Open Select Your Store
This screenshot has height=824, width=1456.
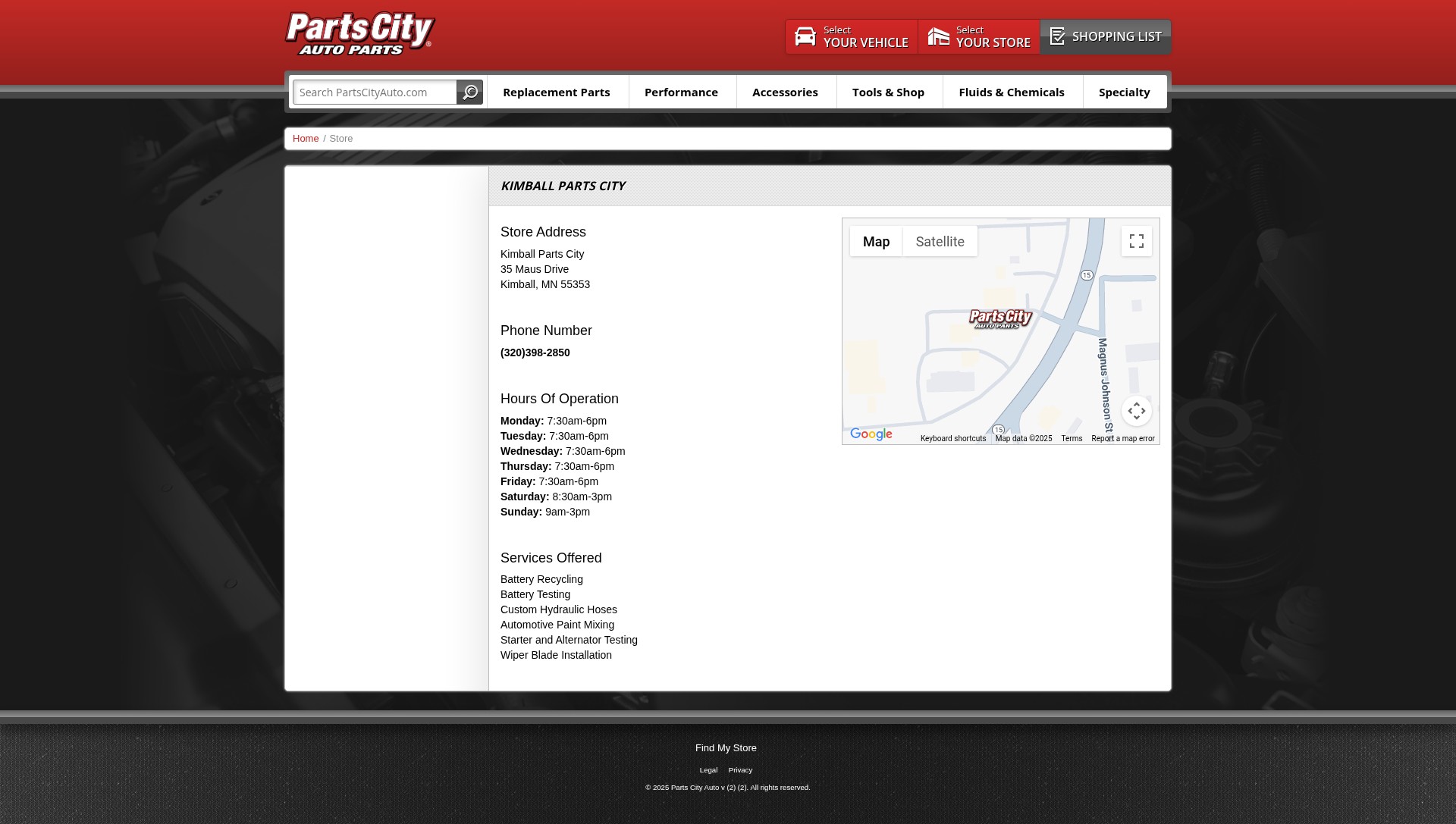pyautogui.click(x=979, y=36)
